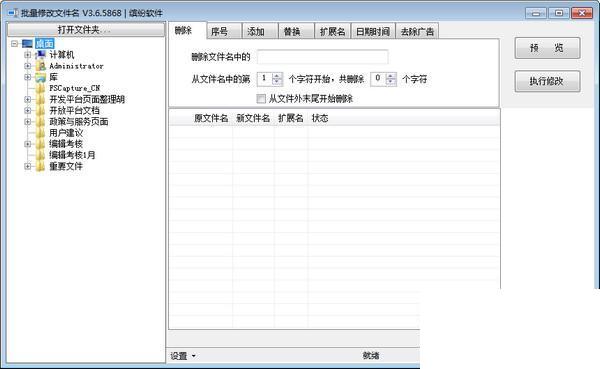Switch to the 序号 tab

(224, 31)
